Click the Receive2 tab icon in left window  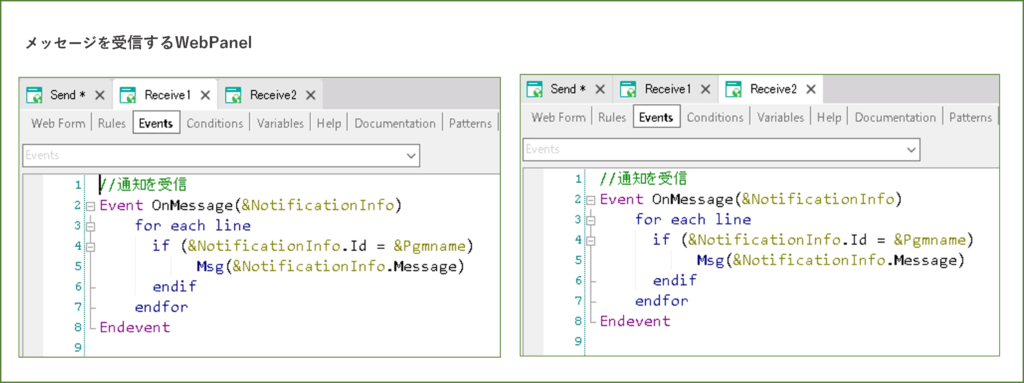tap(233, 95)
